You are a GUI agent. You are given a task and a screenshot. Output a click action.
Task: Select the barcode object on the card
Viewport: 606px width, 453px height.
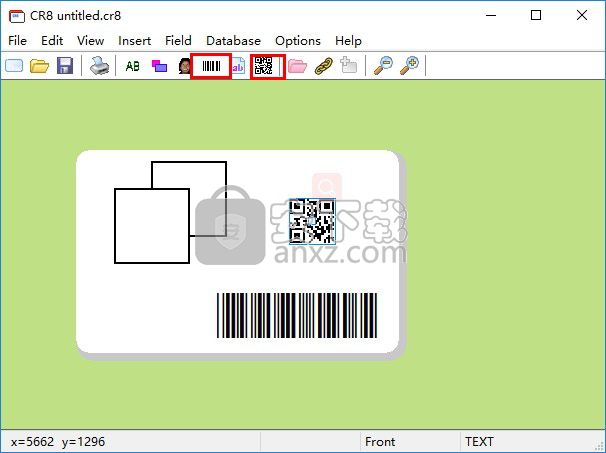click(297, 315)
